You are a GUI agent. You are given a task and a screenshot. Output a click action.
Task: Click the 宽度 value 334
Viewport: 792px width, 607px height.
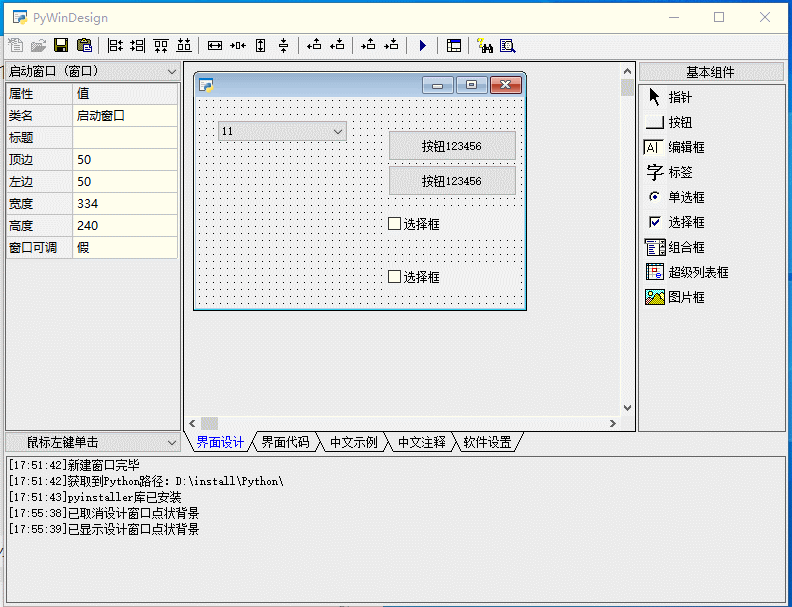tap(125, 204)
